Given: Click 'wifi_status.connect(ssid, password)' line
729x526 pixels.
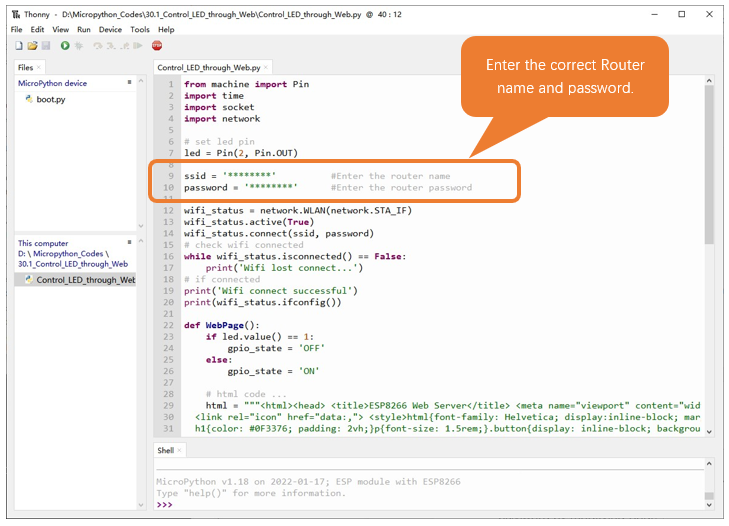Looking at the screenshot, I should pos(279,233).
